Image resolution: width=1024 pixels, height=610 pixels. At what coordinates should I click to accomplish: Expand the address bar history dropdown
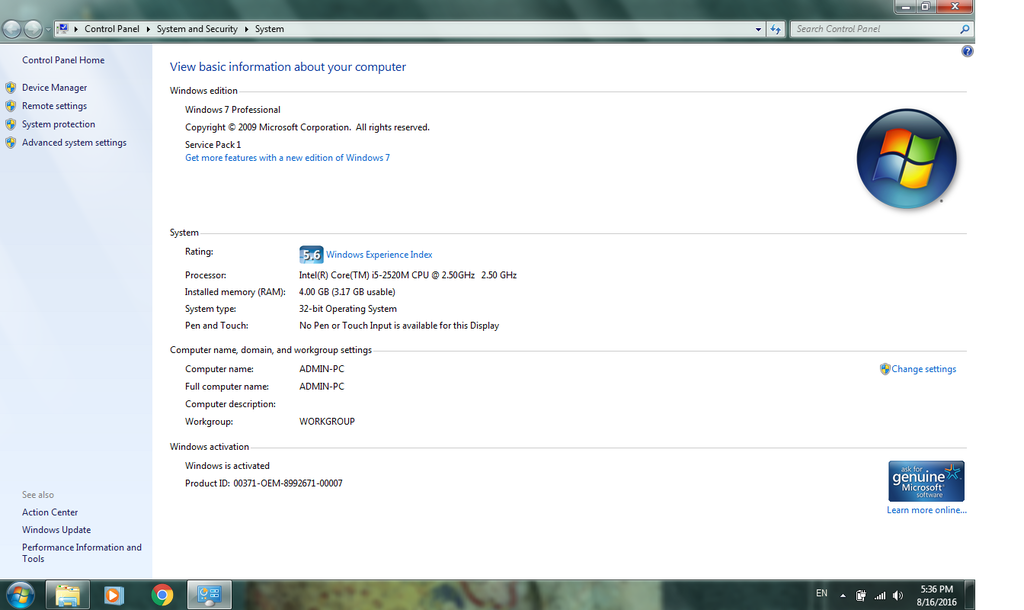pyautogui.click(x=758, y=29)
